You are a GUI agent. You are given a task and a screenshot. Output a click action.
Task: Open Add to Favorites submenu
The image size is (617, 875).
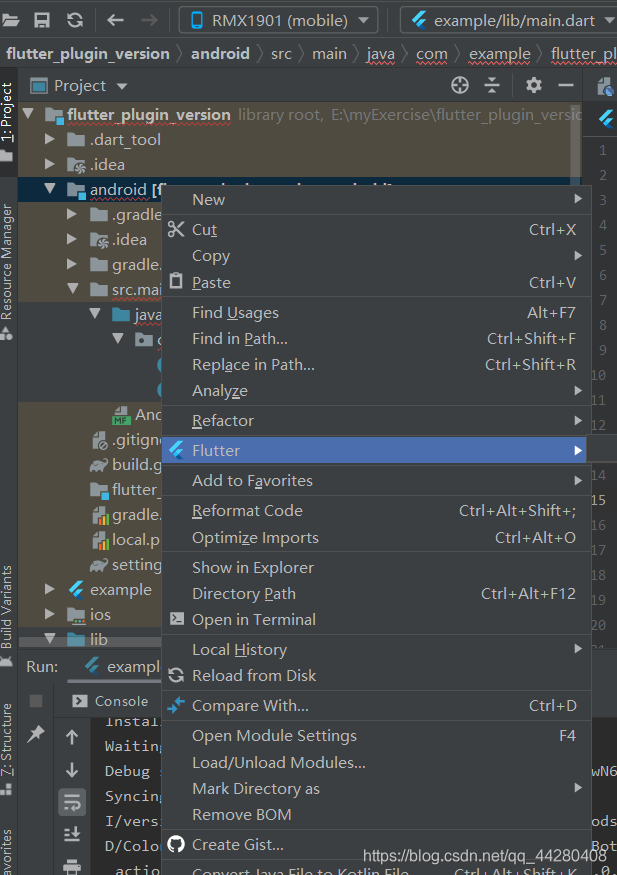coord(376,480)
